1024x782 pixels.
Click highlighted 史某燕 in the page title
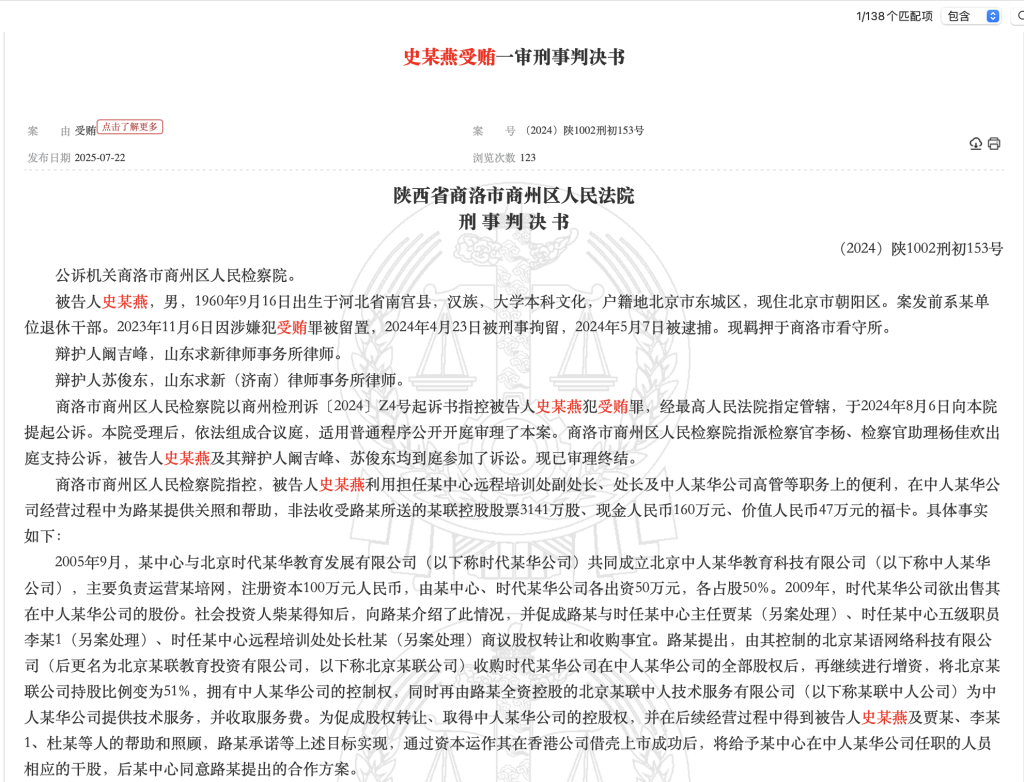430,57
